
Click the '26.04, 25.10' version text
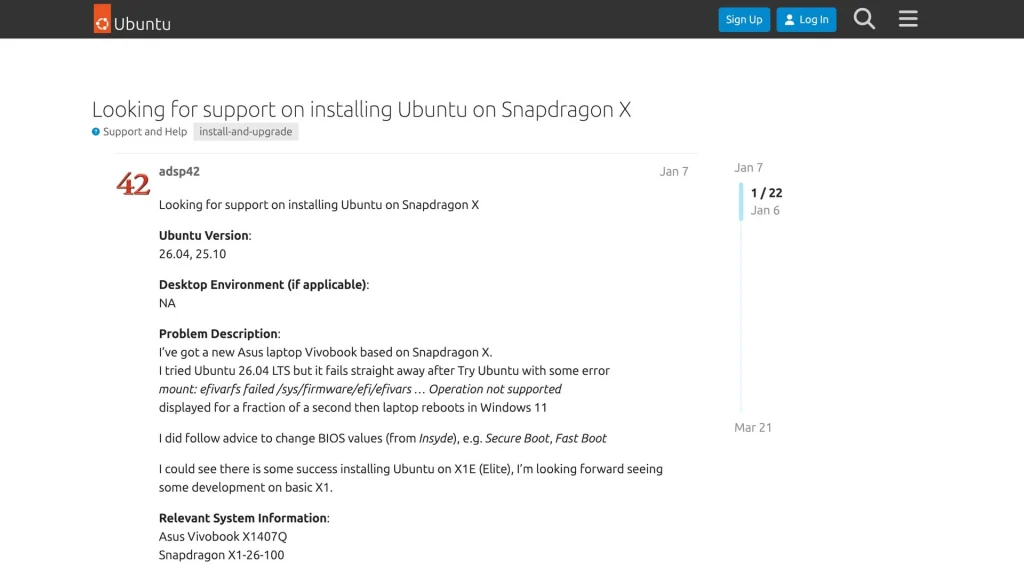pos(192,254)
